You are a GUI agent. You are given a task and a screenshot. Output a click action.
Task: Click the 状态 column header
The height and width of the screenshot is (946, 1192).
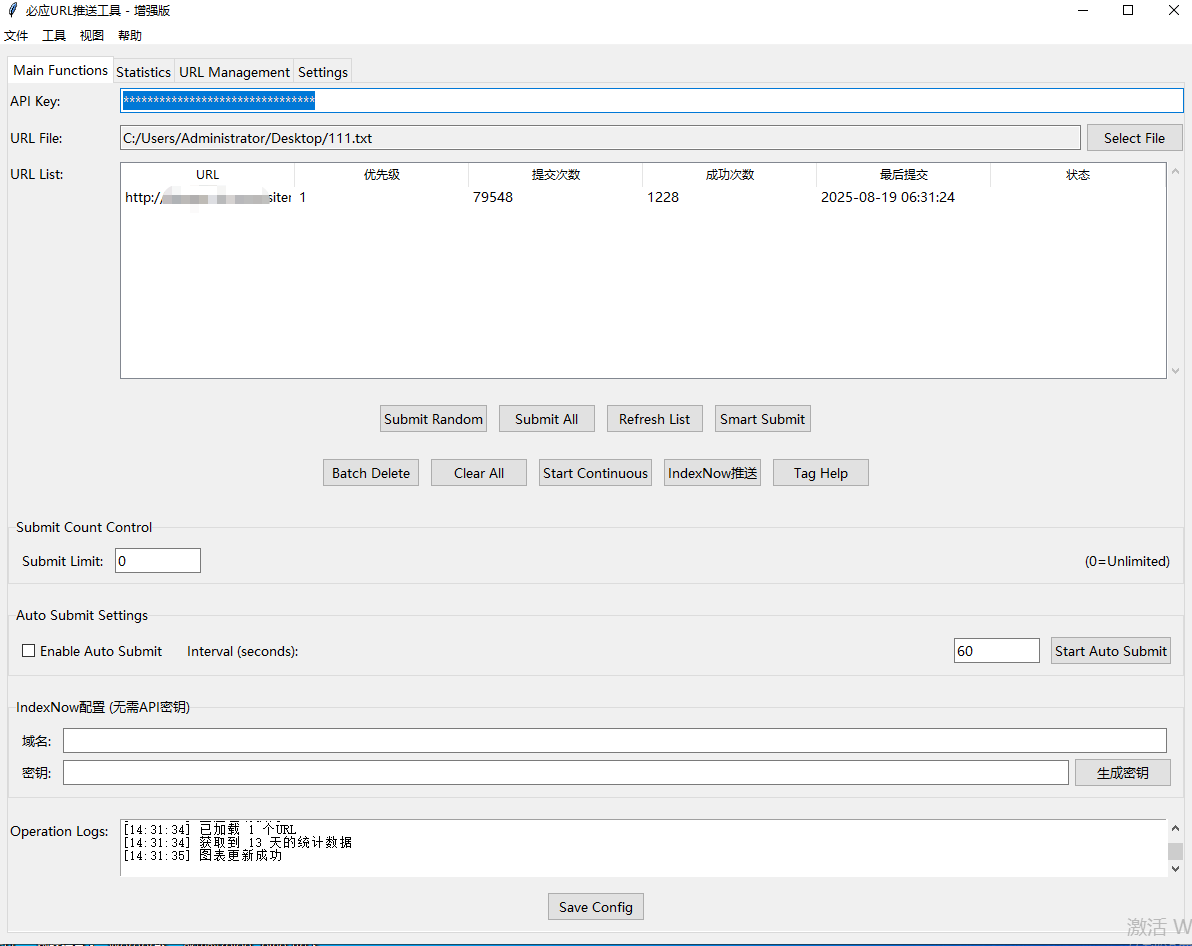tap(1078, 175)
